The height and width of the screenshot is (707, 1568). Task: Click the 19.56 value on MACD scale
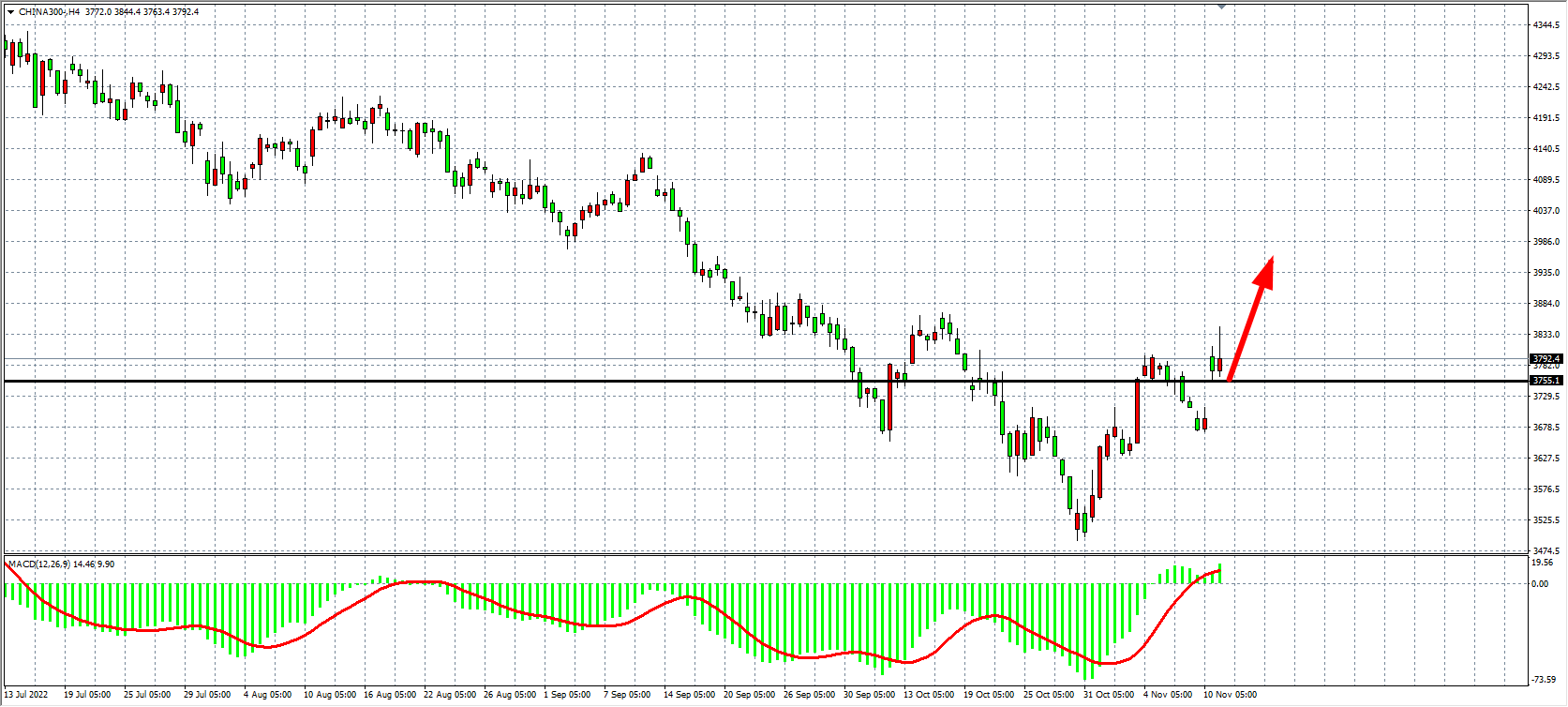coord(1542,564)
